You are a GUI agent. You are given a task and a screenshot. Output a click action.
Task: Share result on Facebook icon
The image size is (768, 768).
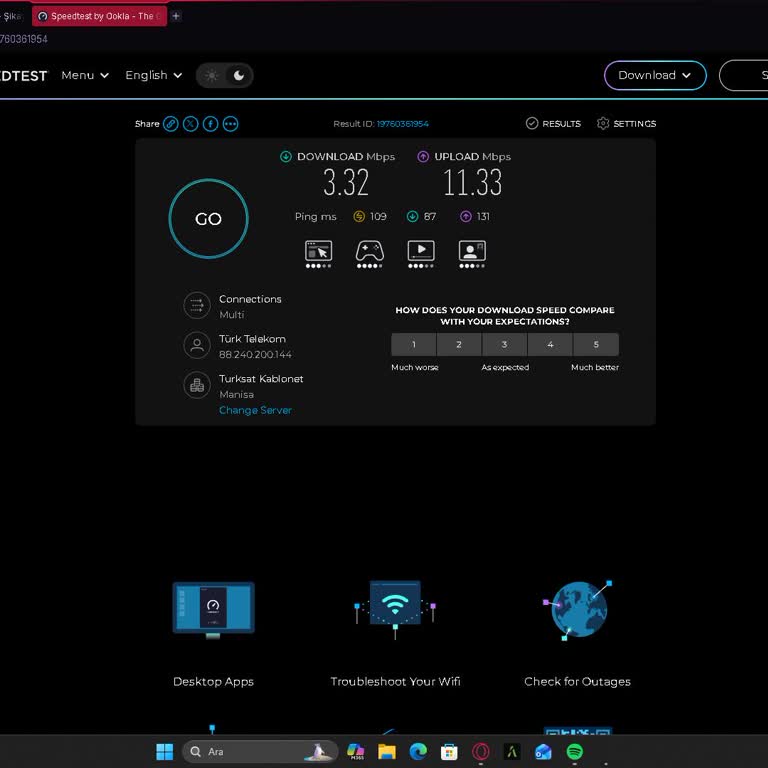[211, 124]
